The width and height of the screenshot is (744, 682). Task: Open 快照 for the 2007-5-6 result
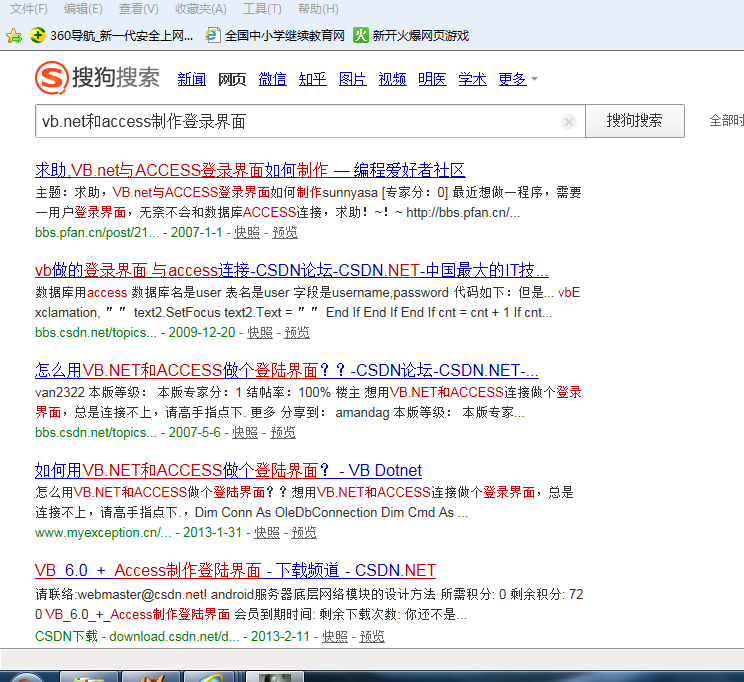(x=245, y=433)
